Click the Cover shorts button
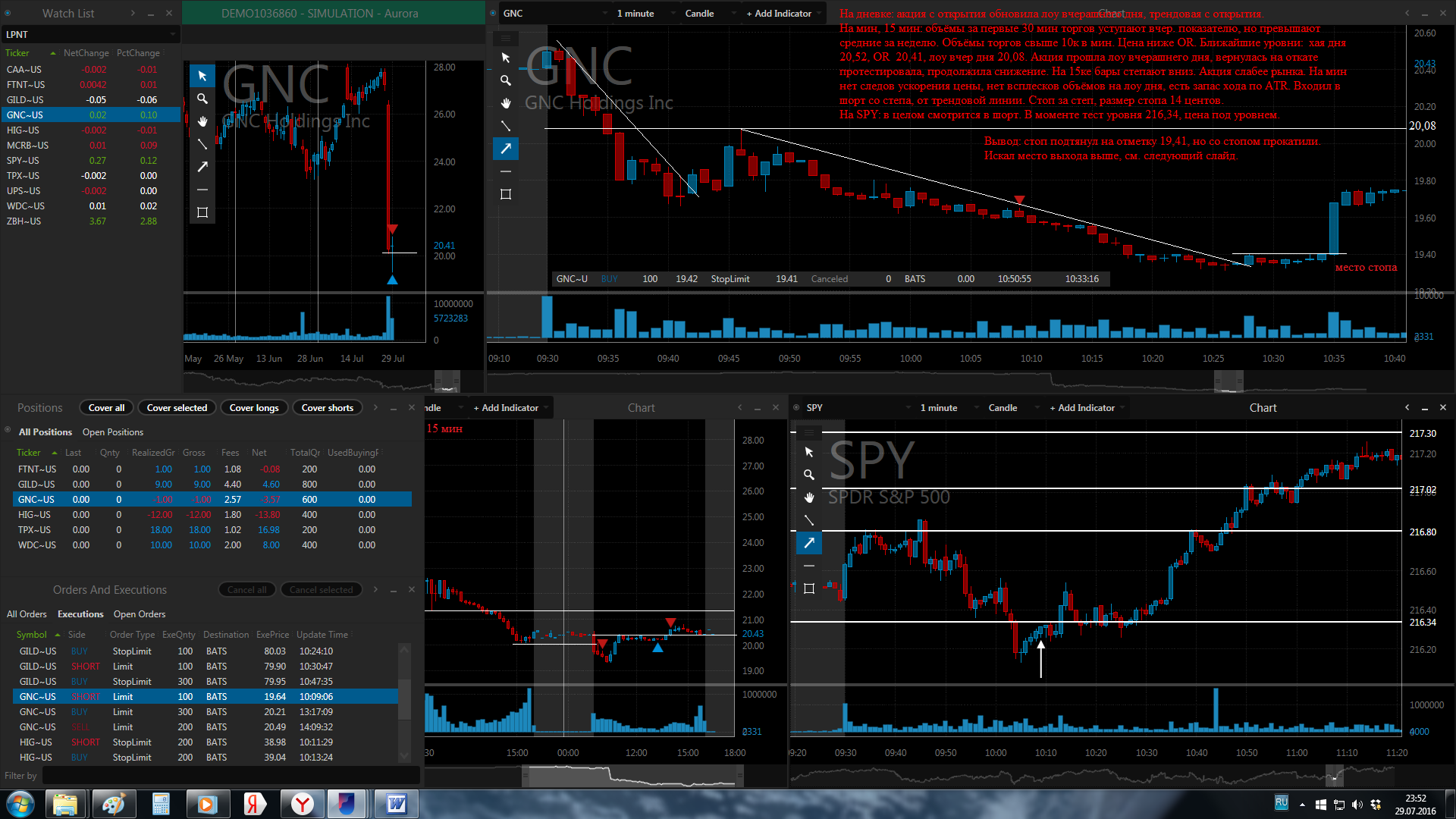1456x819 pixels. tap(328, 408)
